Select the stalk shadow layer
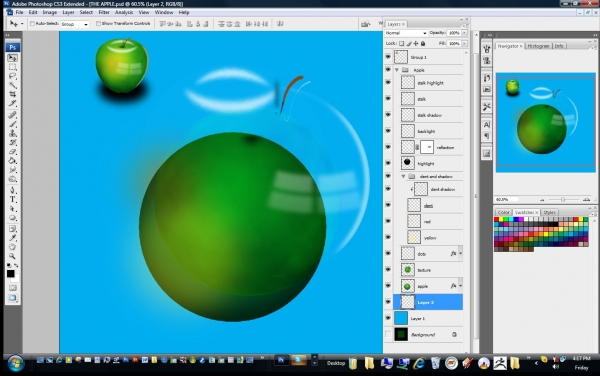The width and height of the screenshot is (600, 376). (431, 115)
